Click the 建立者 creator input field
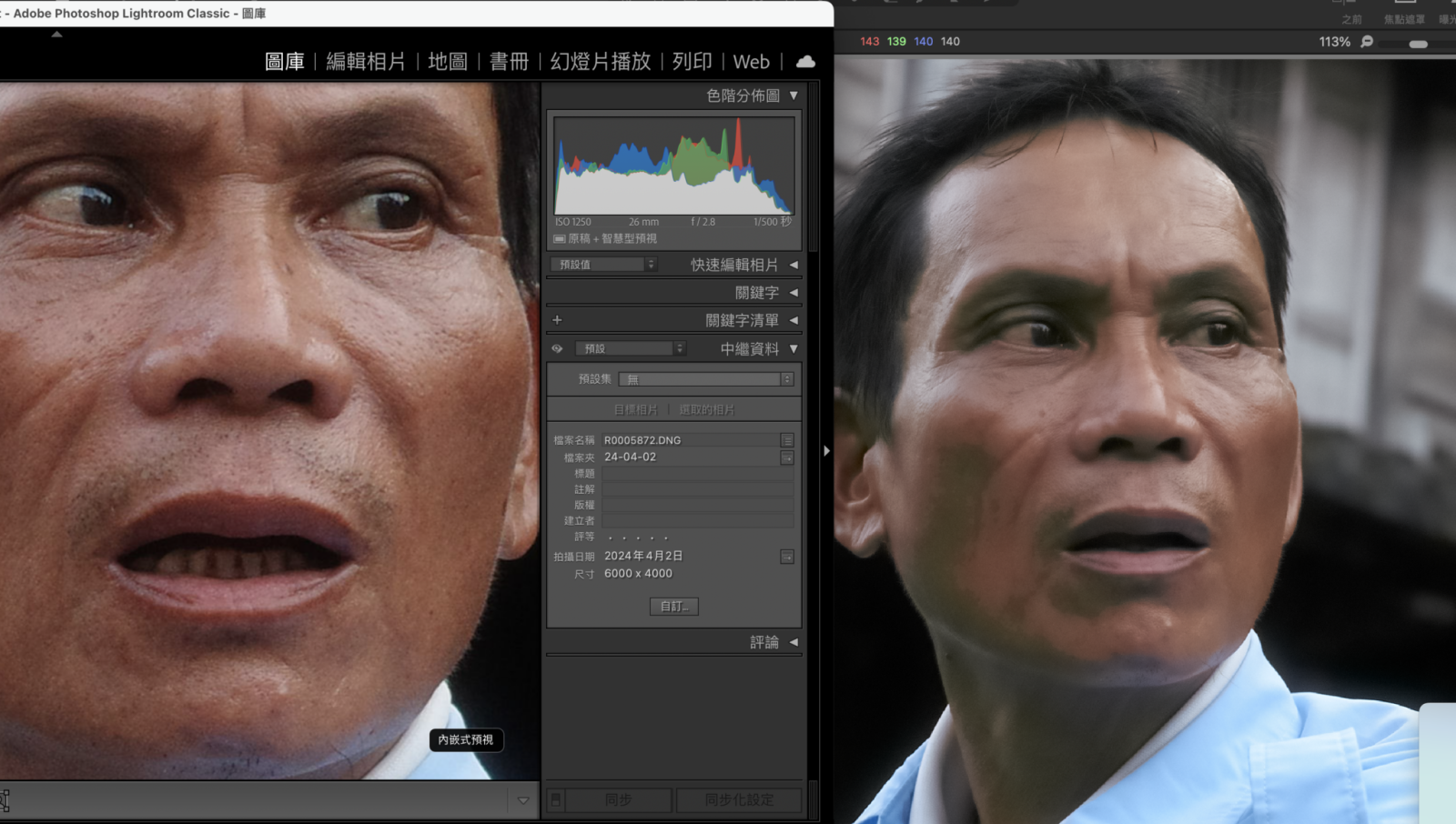This screenshot has height=824, width=1456. (x=697, y=520)
